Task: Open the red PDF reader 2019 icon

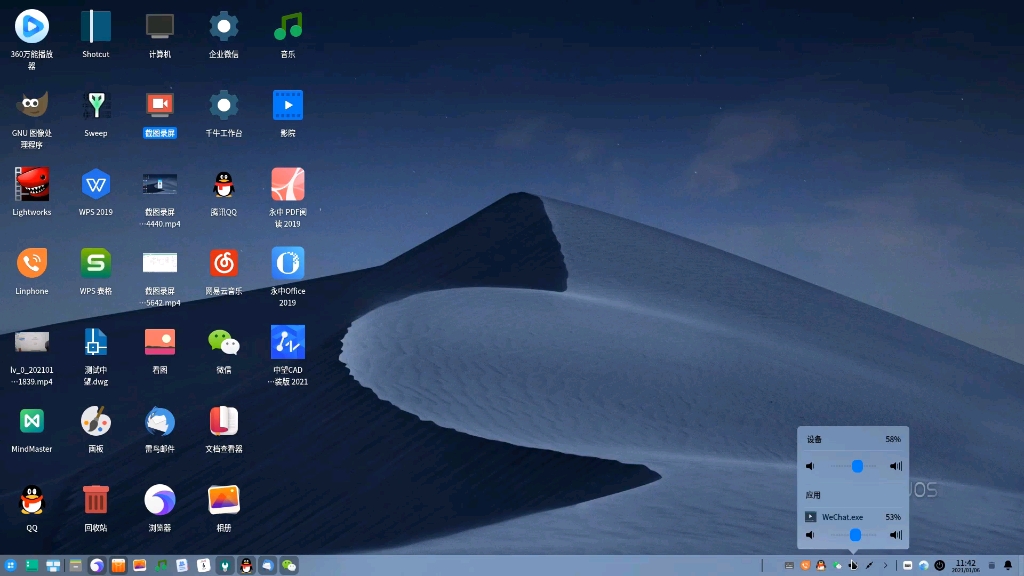Action: click(x=288, y=184)
